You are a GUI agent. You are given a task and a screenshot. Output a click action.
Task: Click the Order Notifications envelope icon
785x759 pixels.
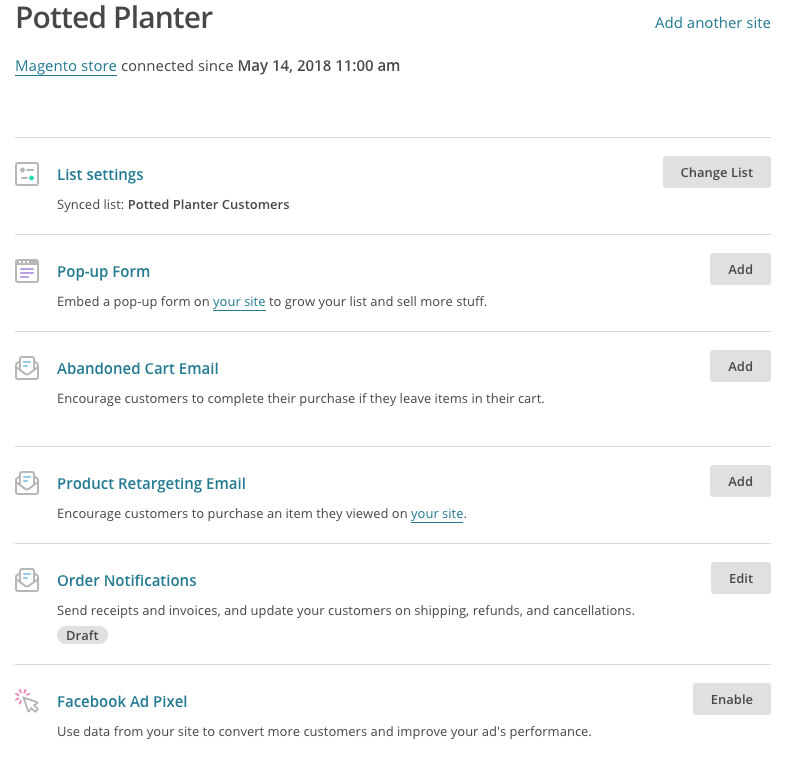coord(27,580)
